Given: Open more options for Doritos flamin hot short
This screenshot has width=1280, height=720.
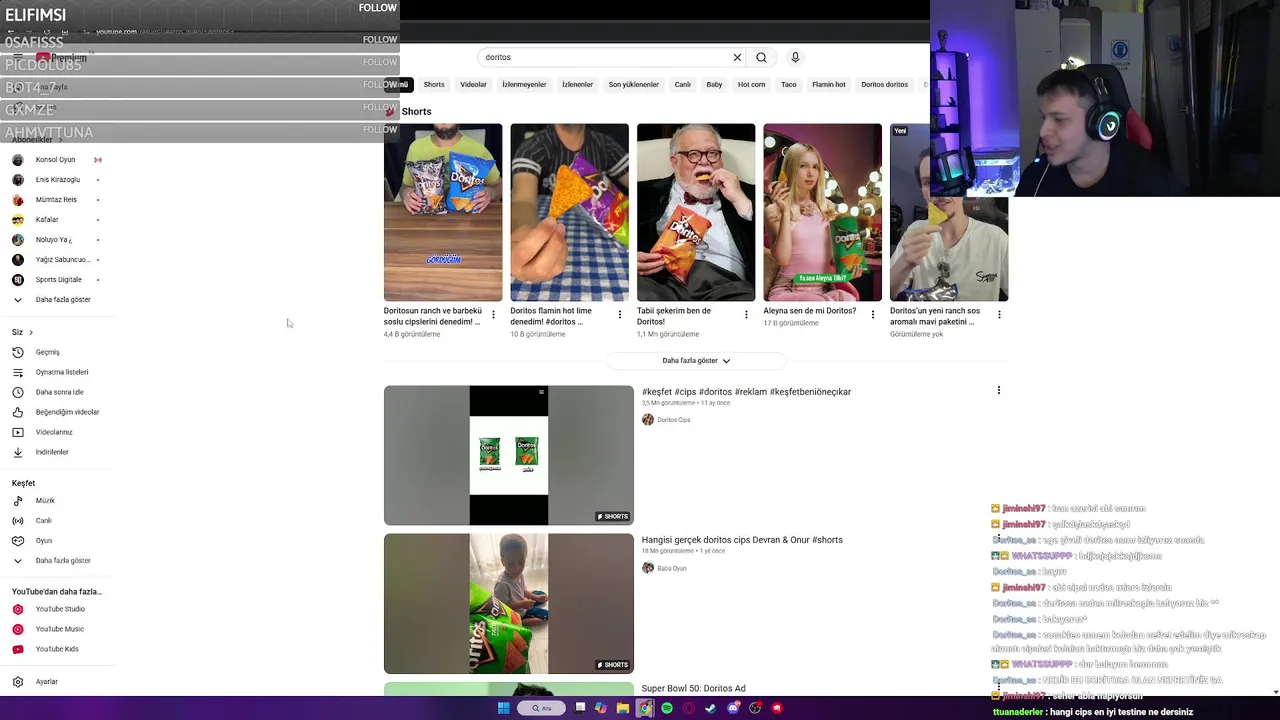Looking at the screenshot, I should [619, 315].
